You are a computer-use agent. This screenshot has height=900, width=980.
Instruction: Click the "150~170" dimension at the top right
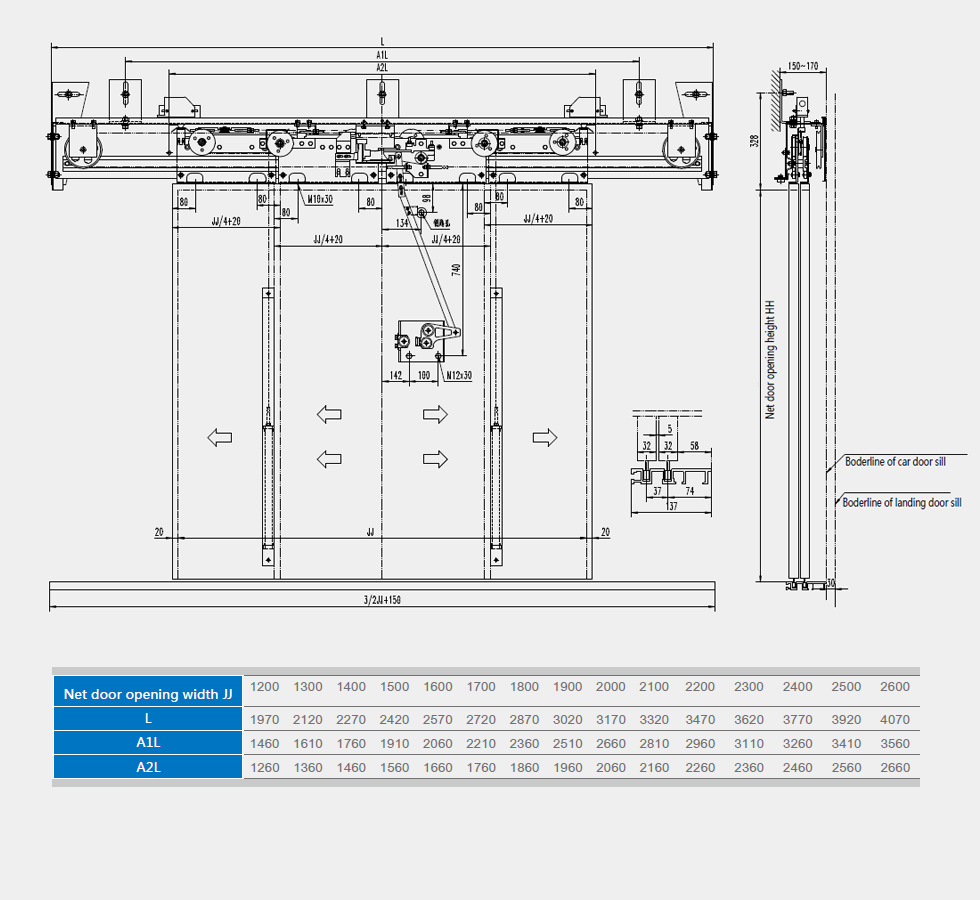point(802,66)
